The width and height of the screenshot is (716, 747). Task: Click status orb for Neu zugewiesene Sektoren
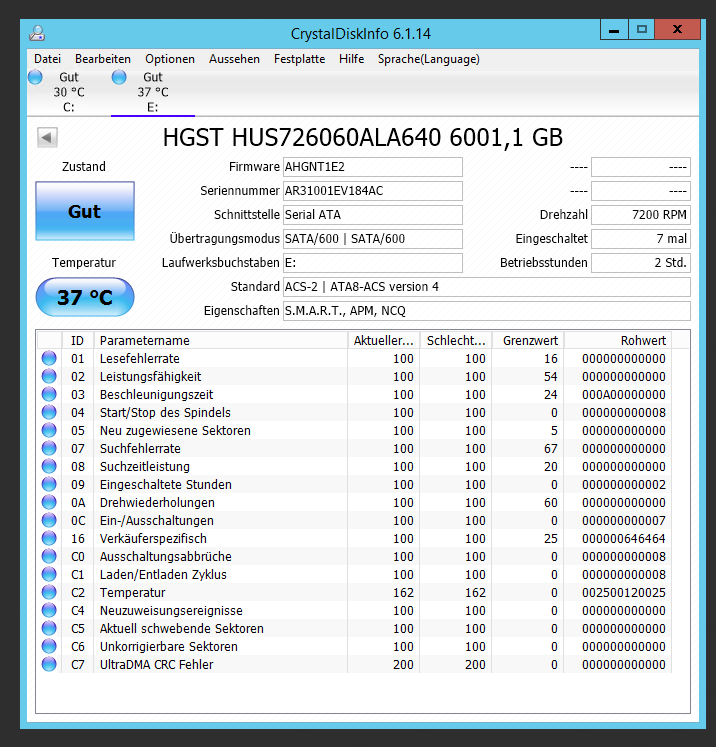[49, 430]
